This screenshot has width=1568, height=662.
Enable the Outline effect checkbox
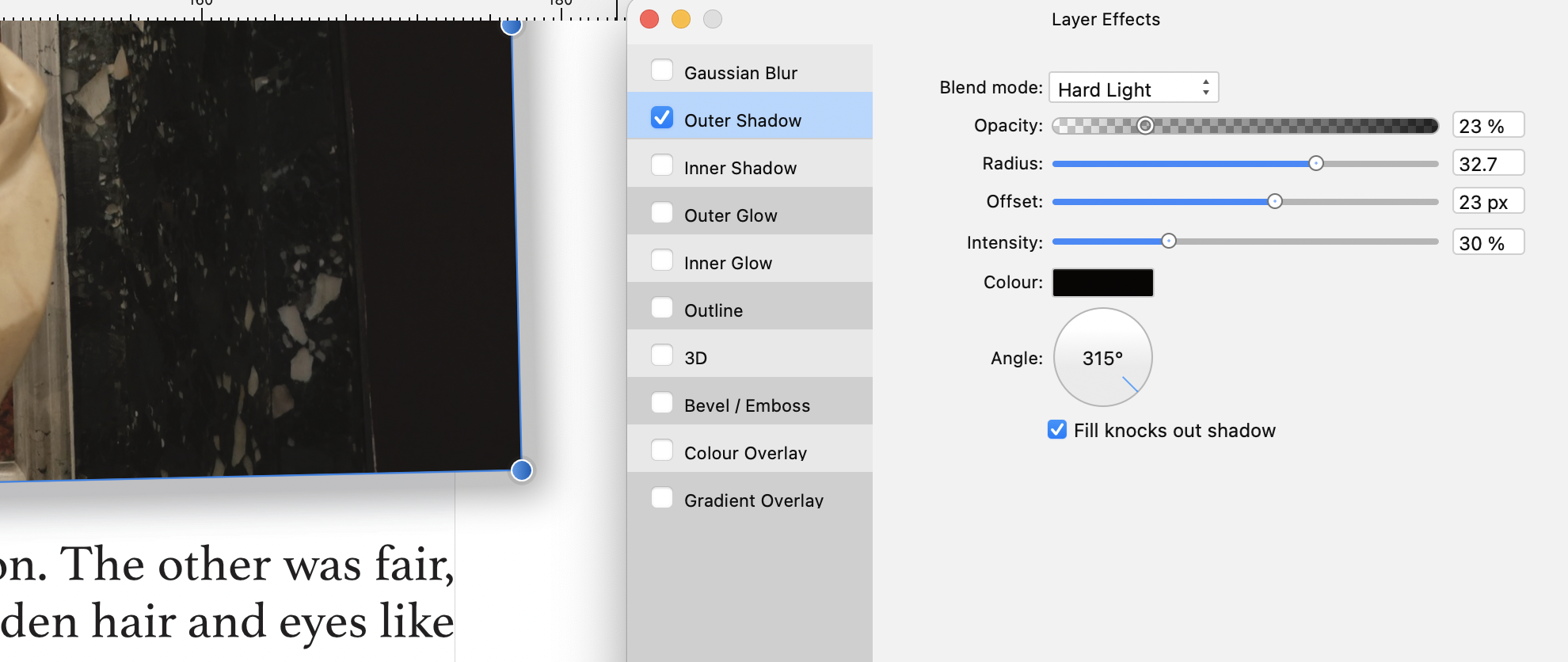662,307
